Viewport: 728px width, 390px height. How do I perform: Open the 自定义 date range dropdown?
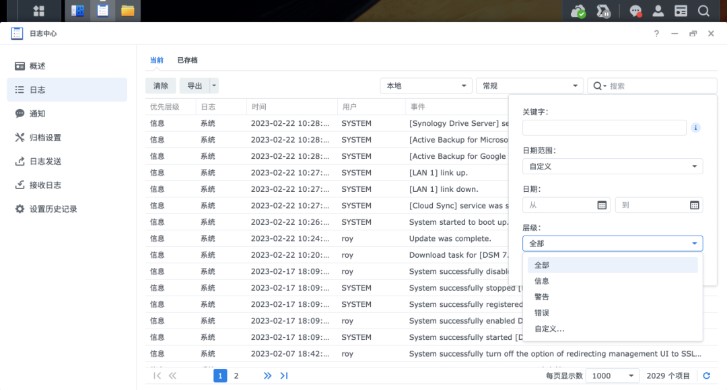pos(612,166)
